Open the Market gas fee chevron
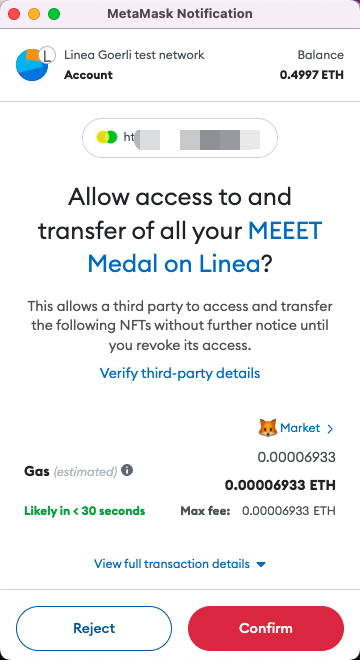Viewport: 360px width, 660px height. 330,429
